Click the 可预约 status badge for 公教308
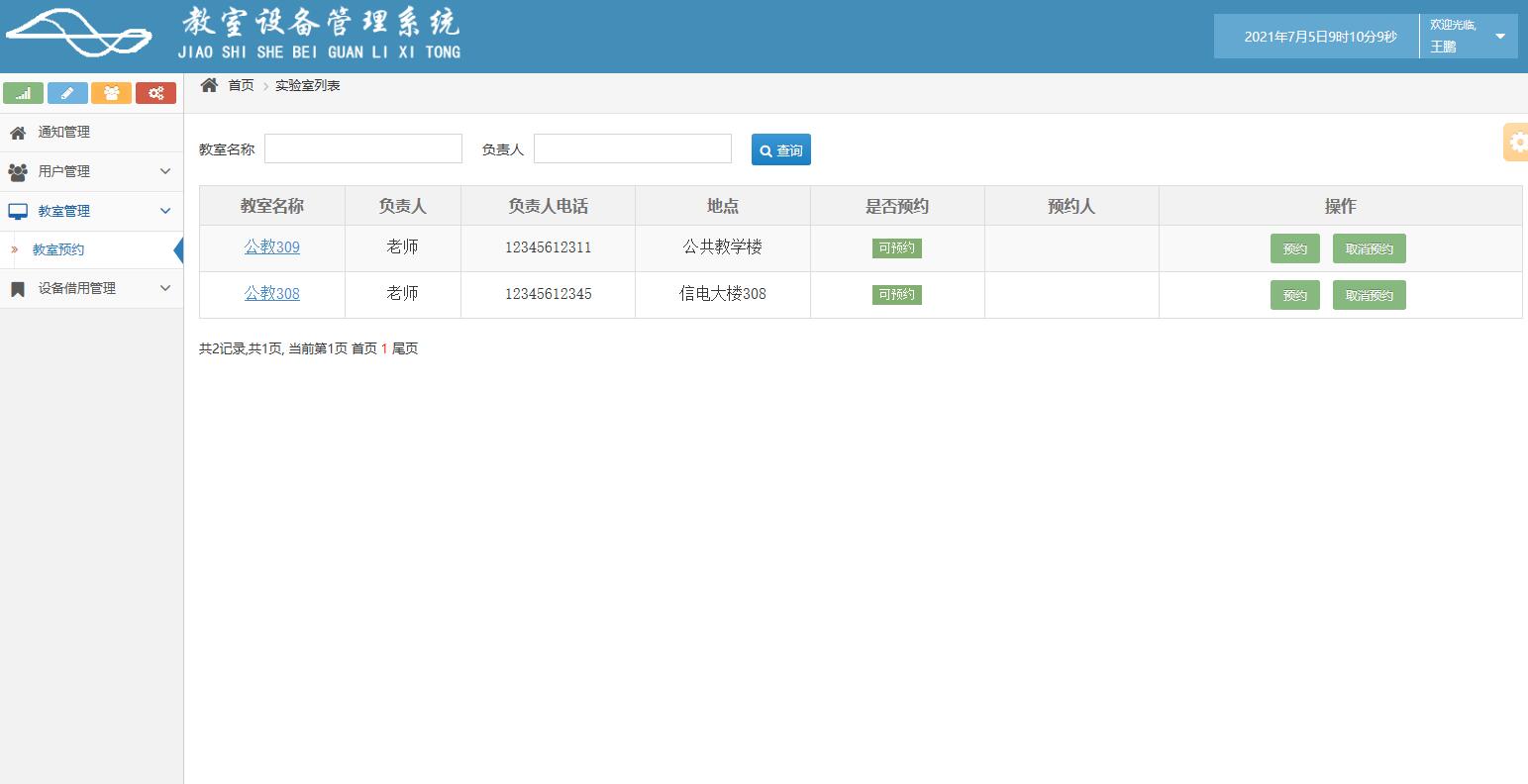 click(x=896, y=294)
